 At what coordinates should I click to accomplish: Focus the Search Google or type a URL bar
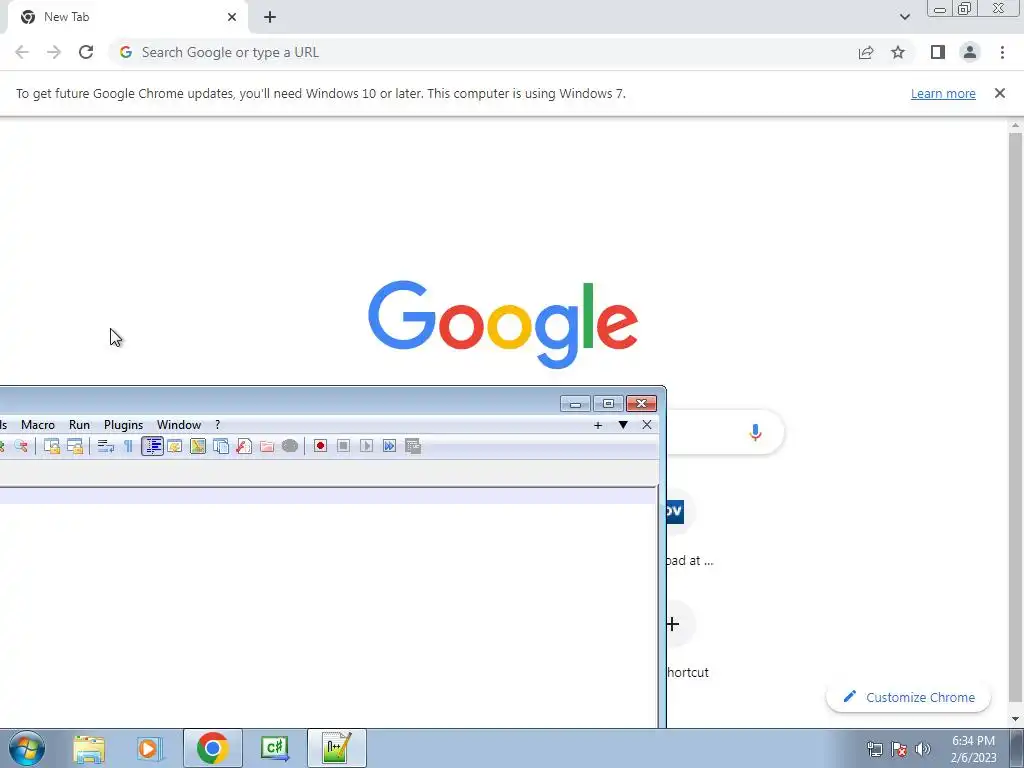coord(483,52)
